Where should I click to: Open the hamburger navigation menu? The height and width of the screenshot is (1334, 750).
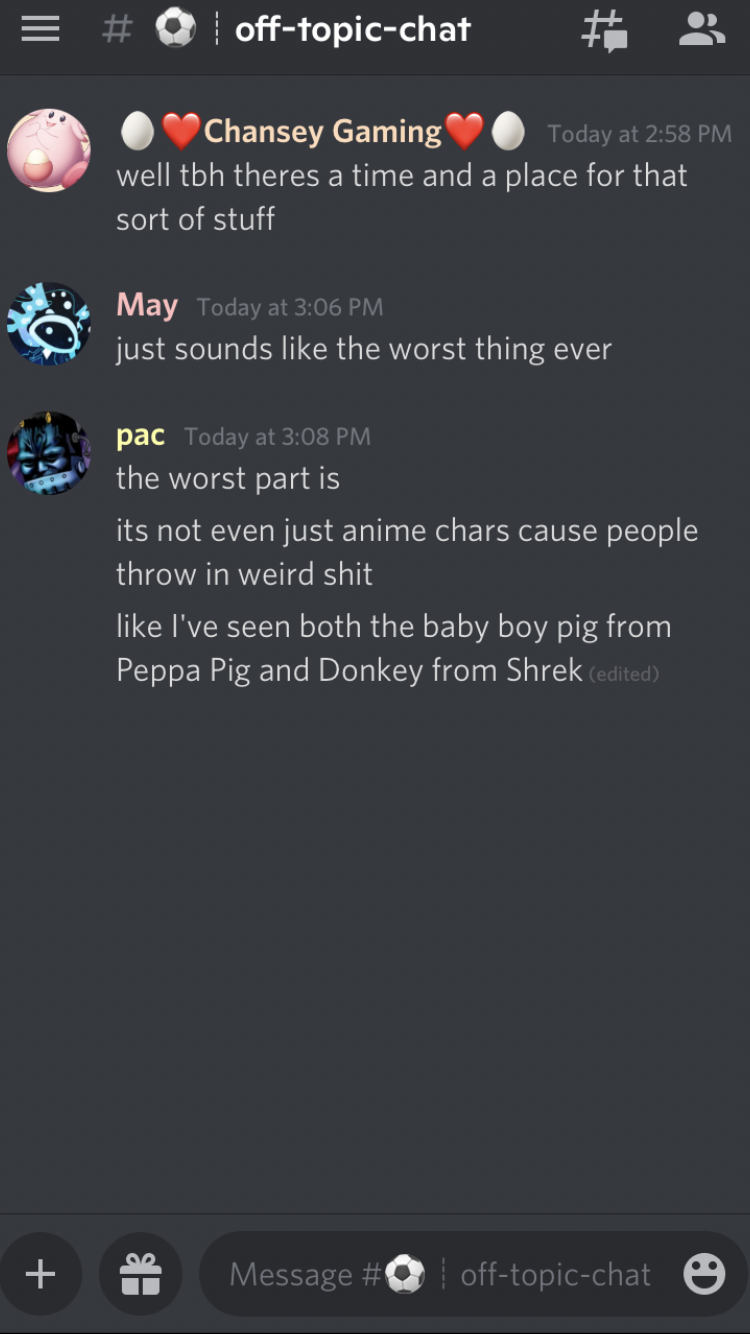point(40,30)
